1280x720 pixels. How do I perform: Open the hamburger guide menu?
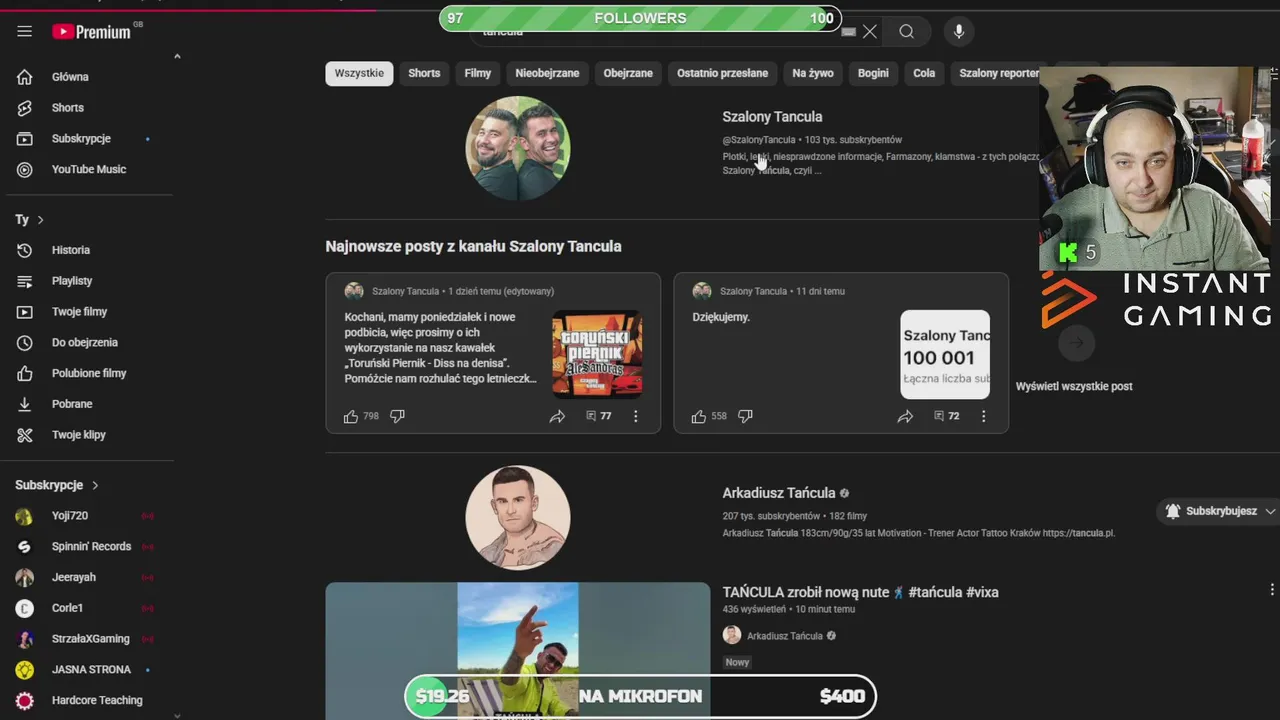click(24, 32)
